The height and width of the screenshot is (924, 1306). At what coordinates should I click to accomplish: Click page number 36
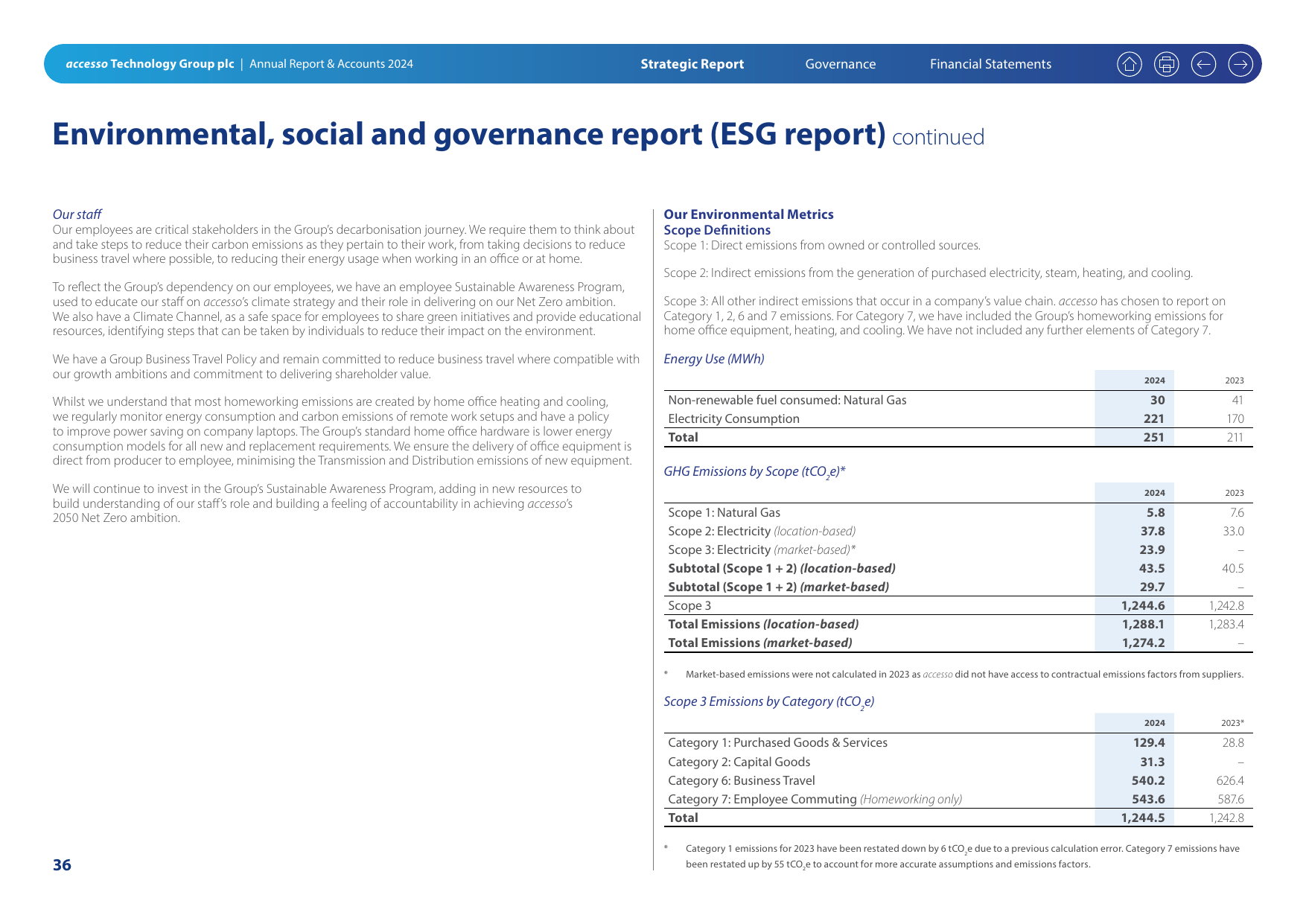pos(62,865)
